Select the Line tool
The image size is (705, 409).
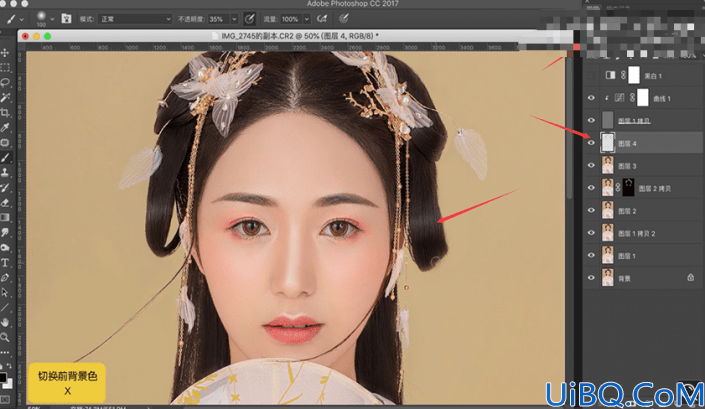pos(5,307)
